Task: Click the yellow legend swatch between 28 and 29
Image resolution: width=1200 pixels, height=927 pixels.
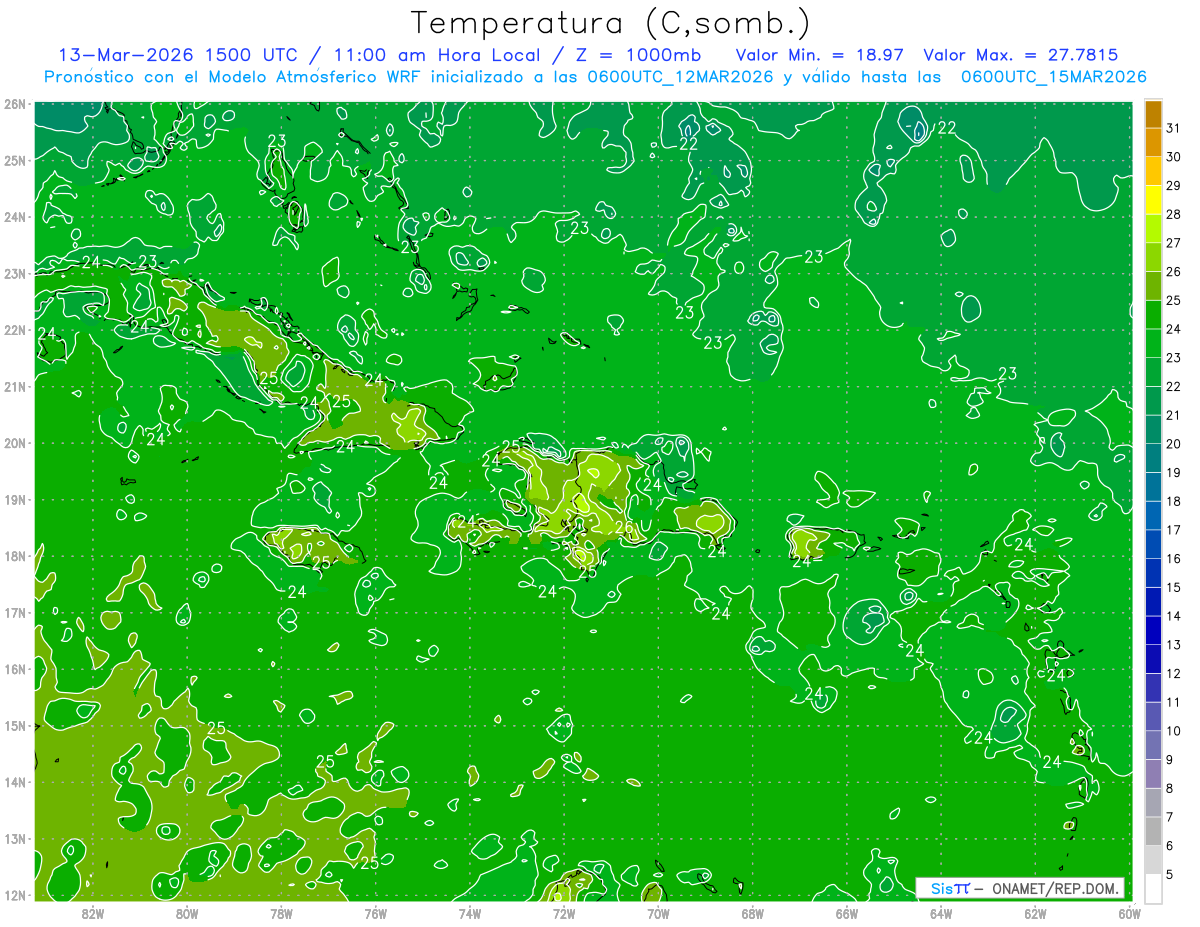Action: click(x=1153, y=200)
